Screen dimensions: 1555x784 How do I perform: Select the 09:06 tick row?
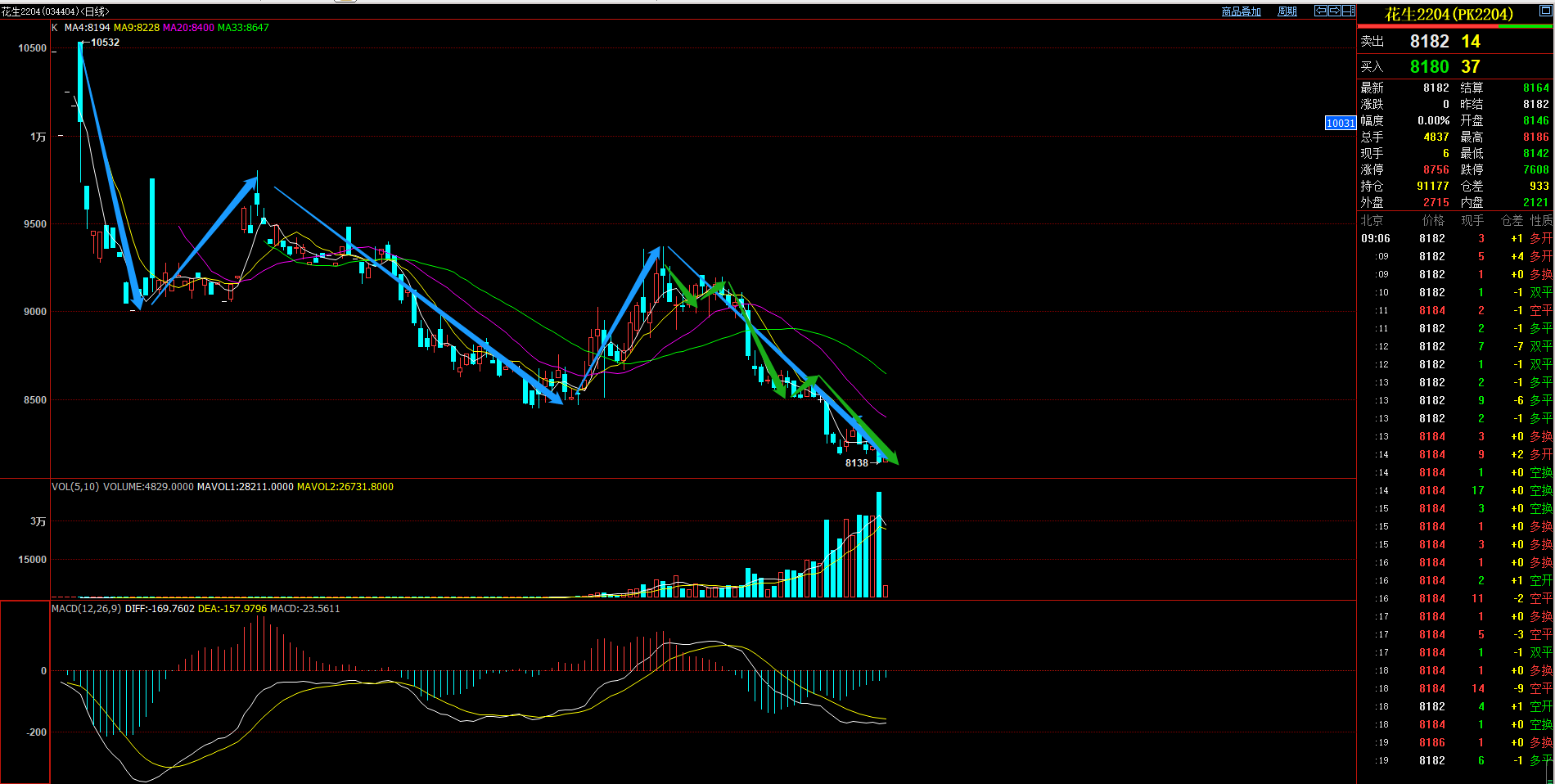[1456, 238]
